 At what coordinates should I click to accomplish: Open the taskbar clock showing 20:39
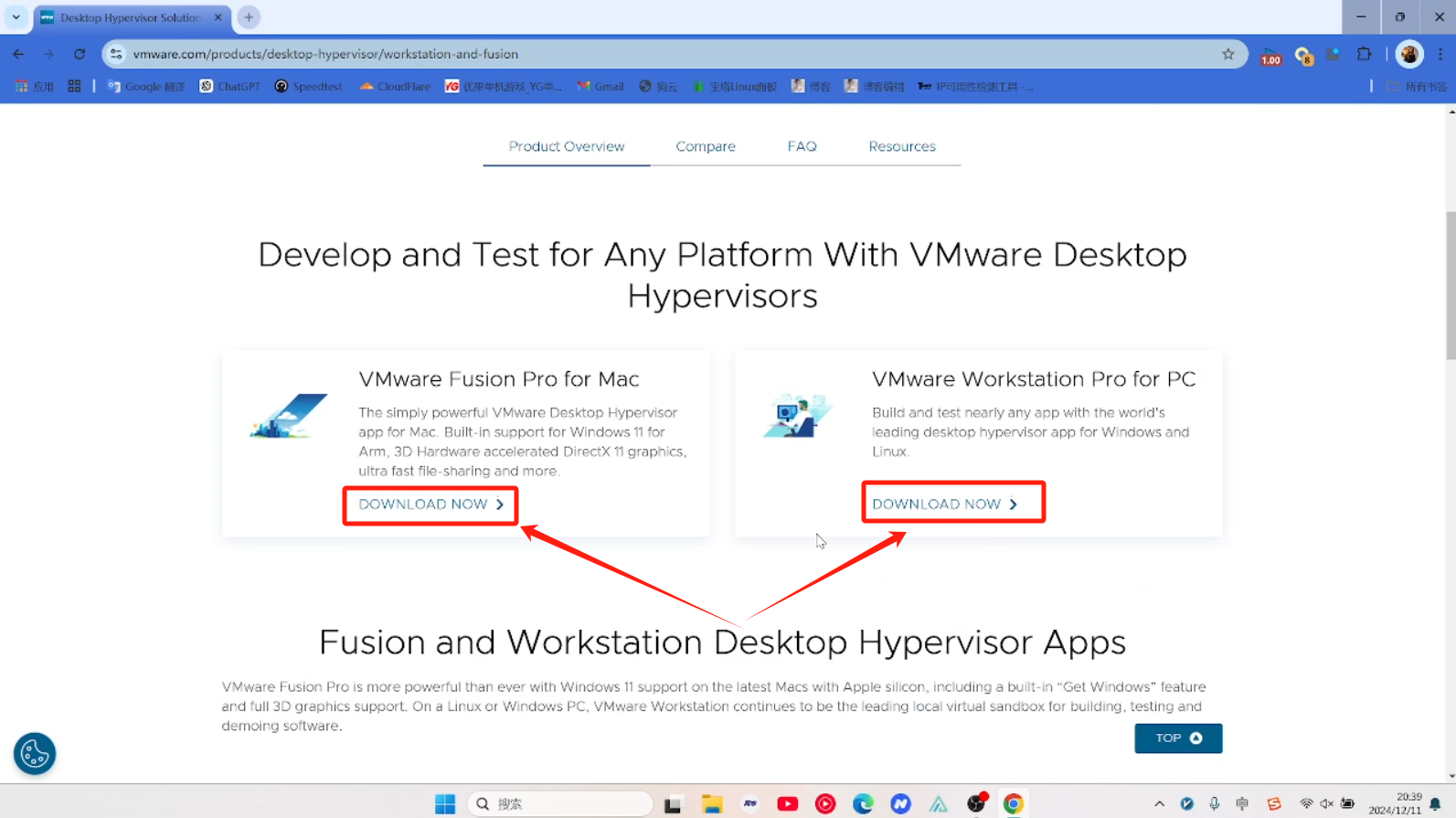click(x=1395, y=803)
